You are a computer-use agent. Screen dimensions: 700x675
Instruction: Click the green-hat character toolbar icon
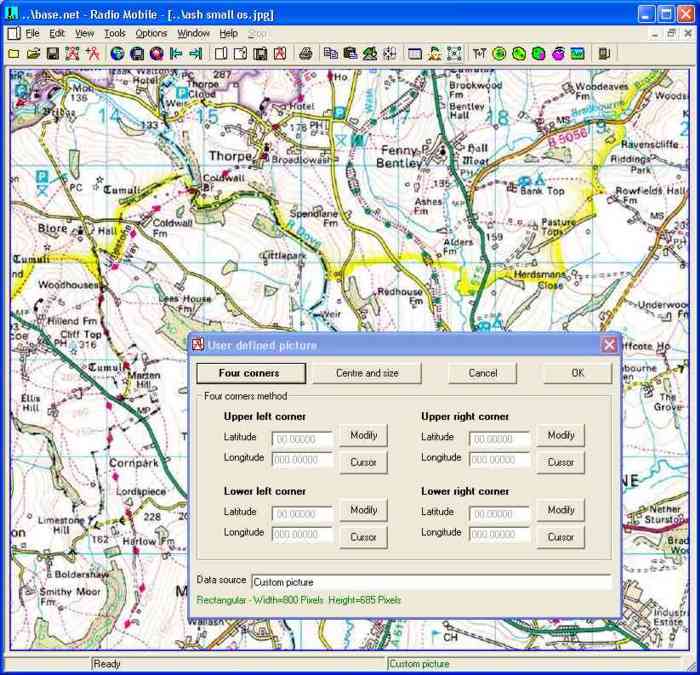[x=434, y=54]
